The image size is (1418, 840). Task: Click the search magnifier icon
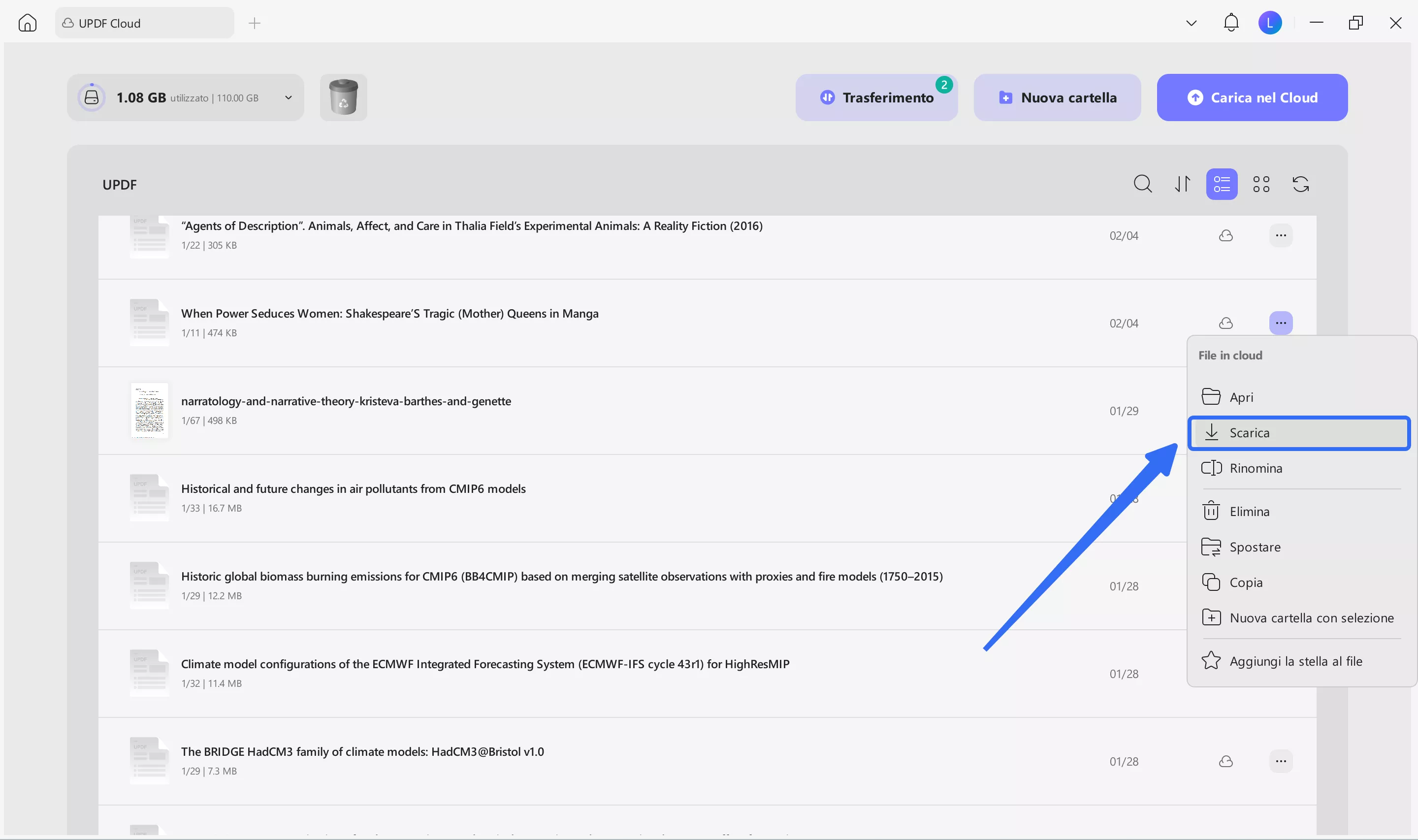click(x=1142, y=184)
